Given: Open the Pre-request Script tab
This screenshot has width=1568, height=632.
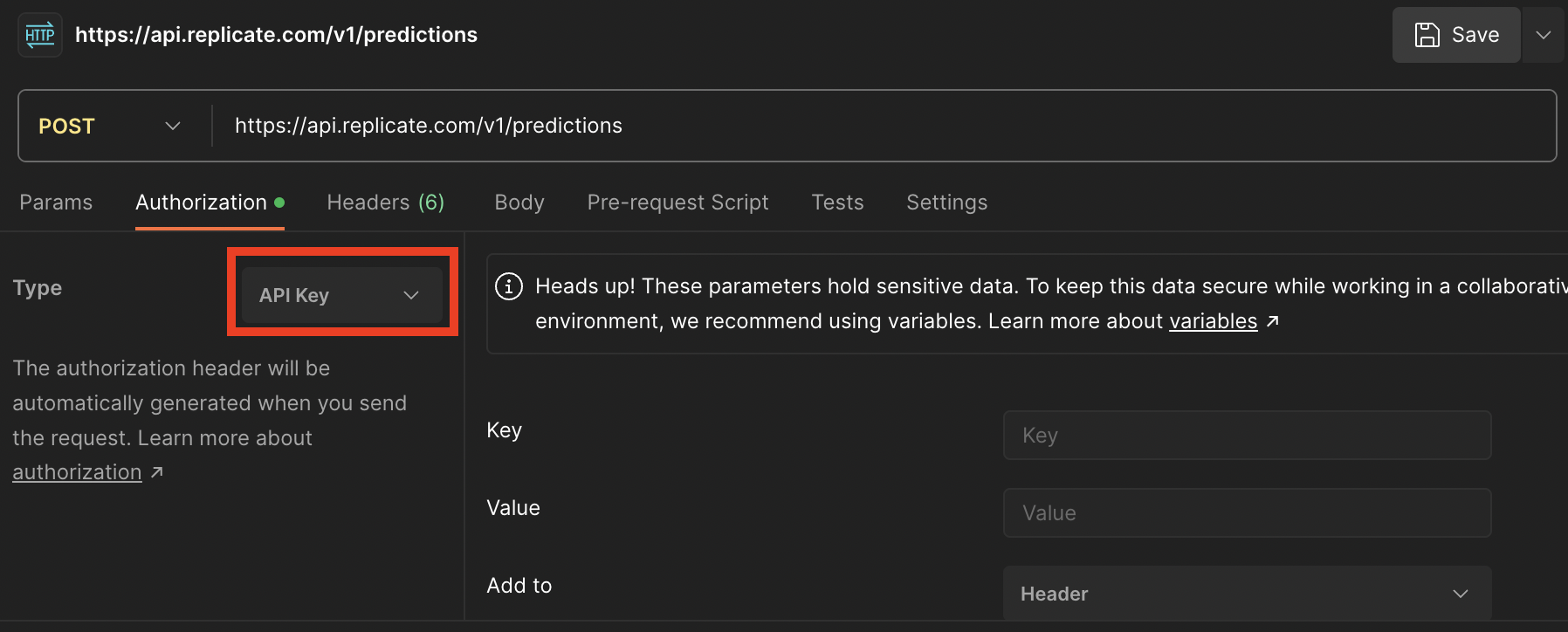Looking at the screenshot, I should (x=677, y=203).
